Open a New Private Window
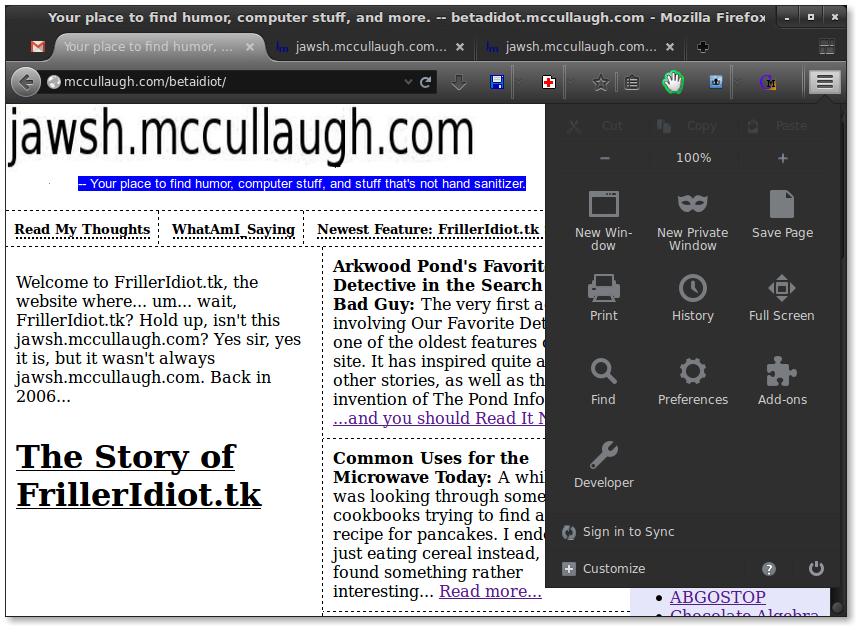 pos(692,212)
